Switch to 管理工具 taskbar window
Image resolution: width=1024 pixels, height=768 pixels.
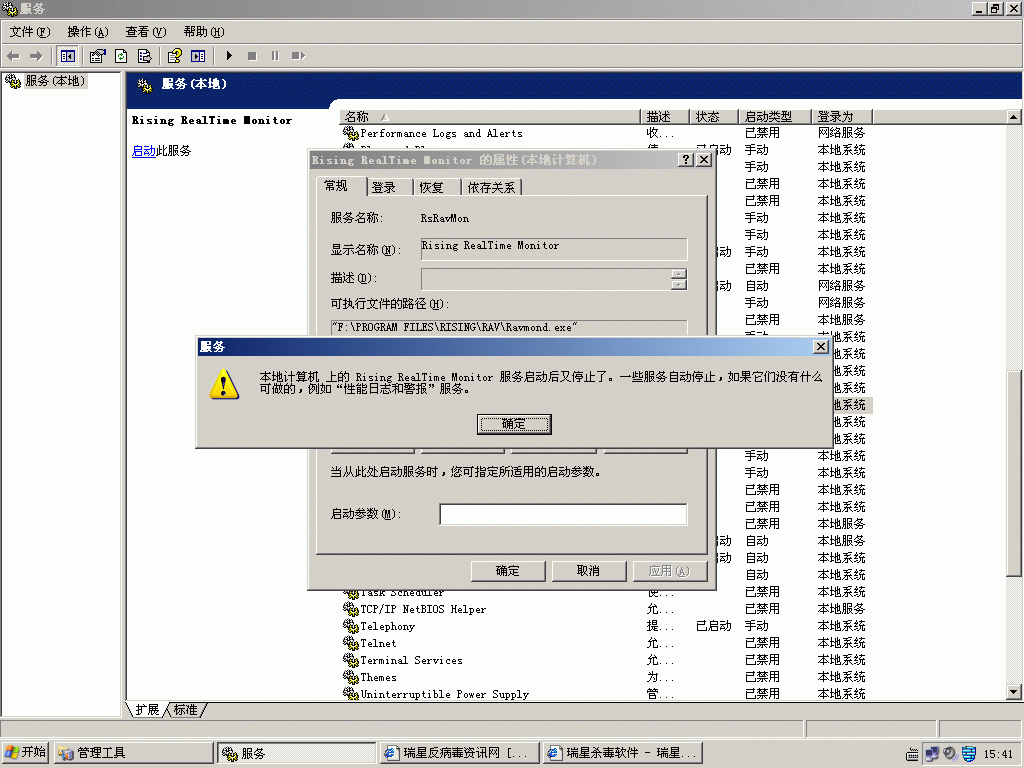coord(134,753)
